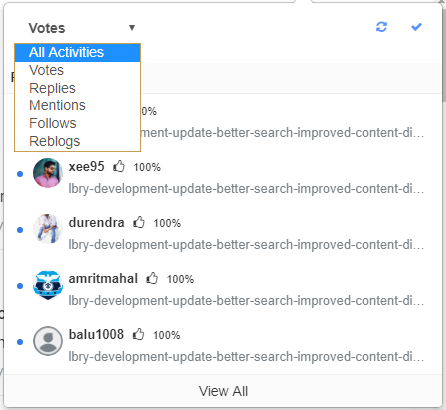Toggle unread dot beside durendra notification
The width and height of the screenshot is (446, 410).
[x=20, y=230]
